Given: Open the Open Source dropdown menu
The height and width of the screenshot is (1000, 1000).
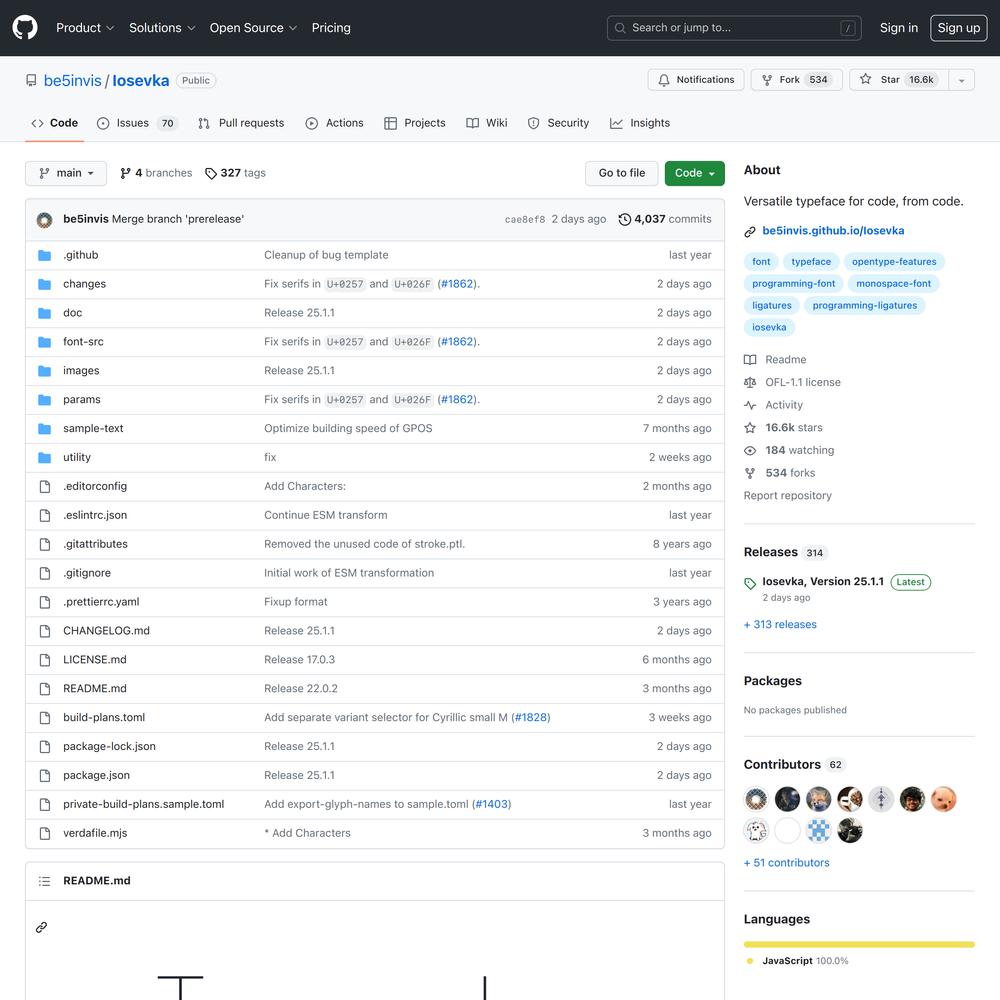Looking at the screenshot, I should pos(253,28).
